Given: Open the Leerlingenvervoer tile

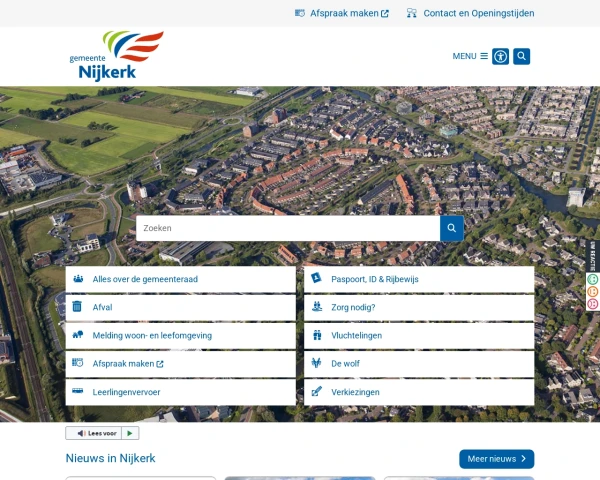Looking at the screenshot, I should click(x=181, y=392).
